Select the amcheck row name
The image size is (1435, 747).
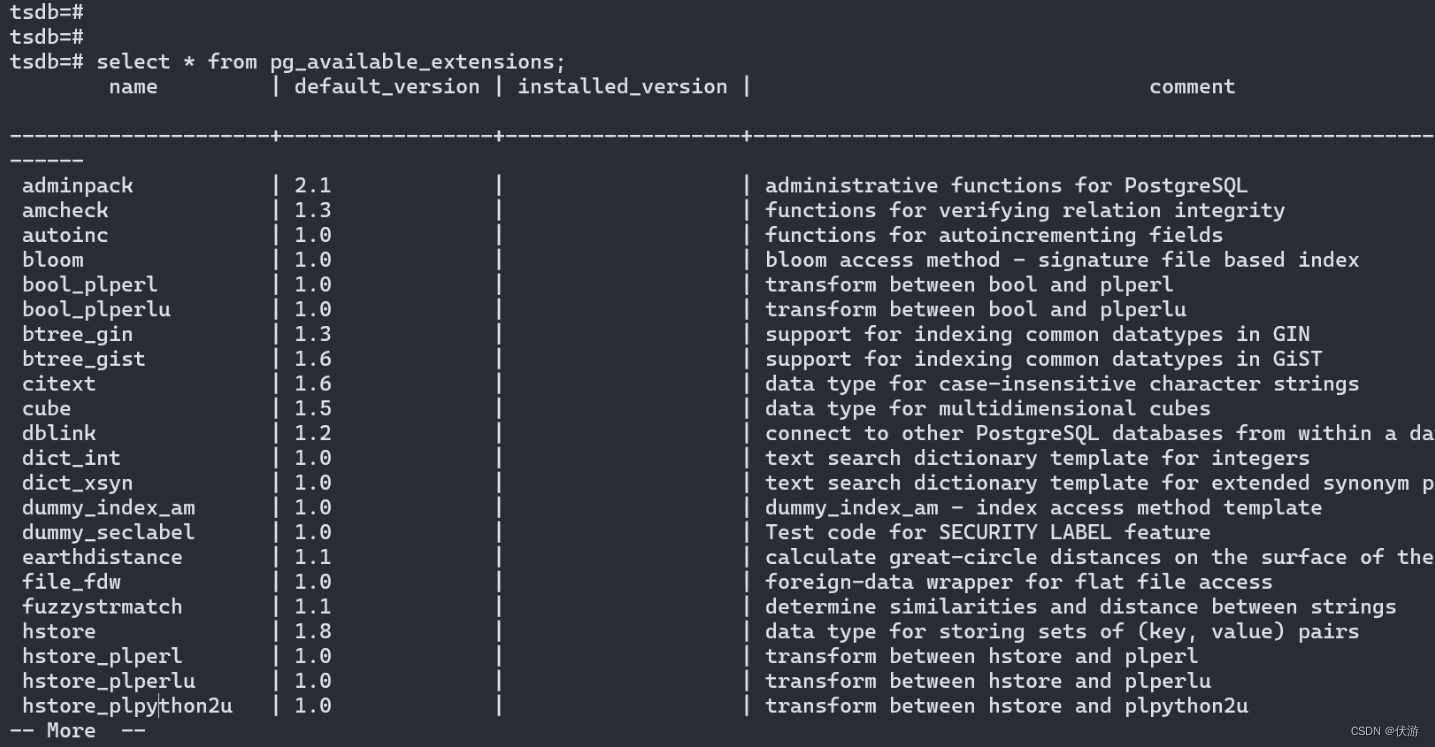65,210
